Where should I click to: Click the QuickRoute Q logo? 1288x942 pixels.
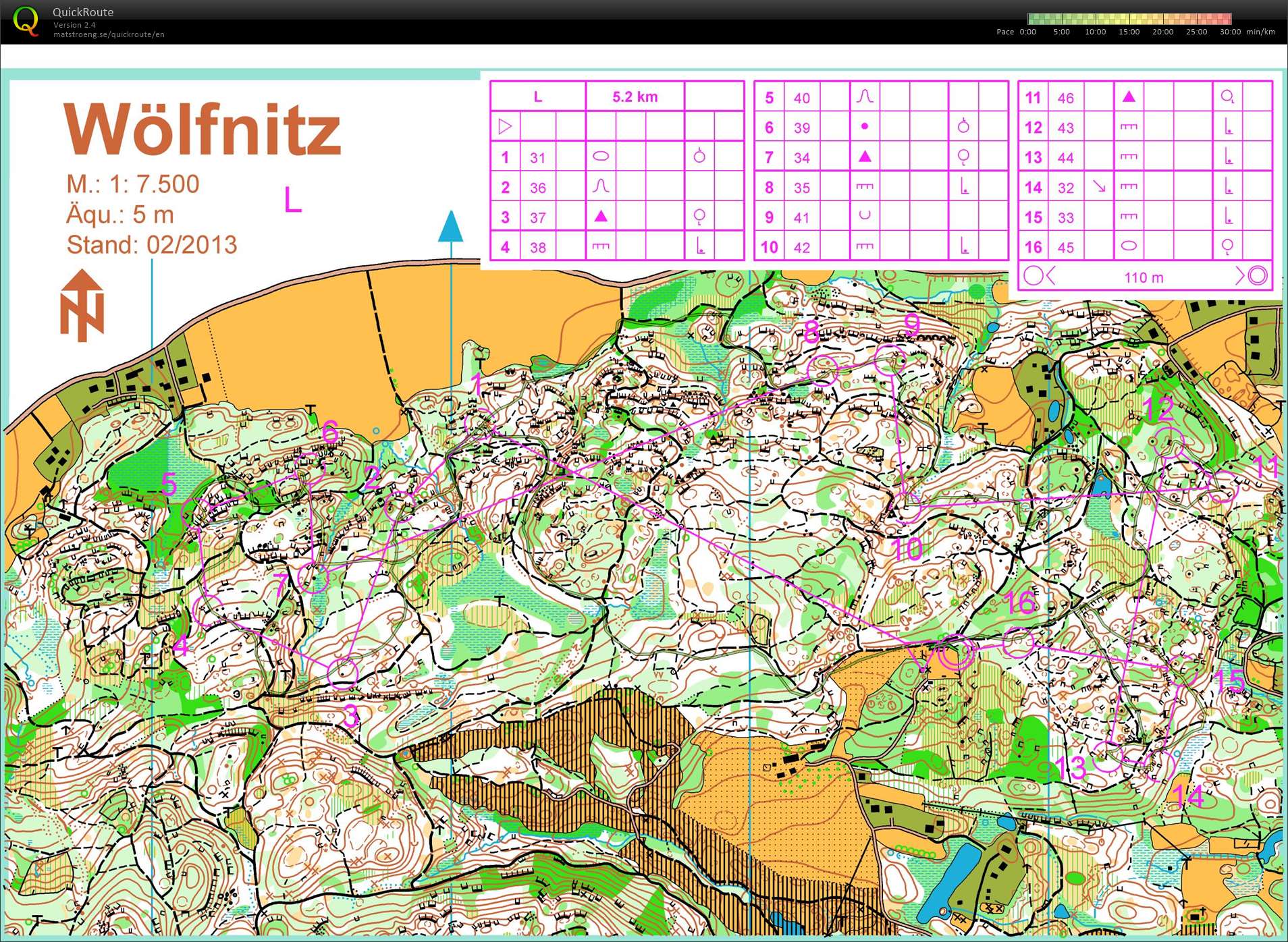(26, 21)
